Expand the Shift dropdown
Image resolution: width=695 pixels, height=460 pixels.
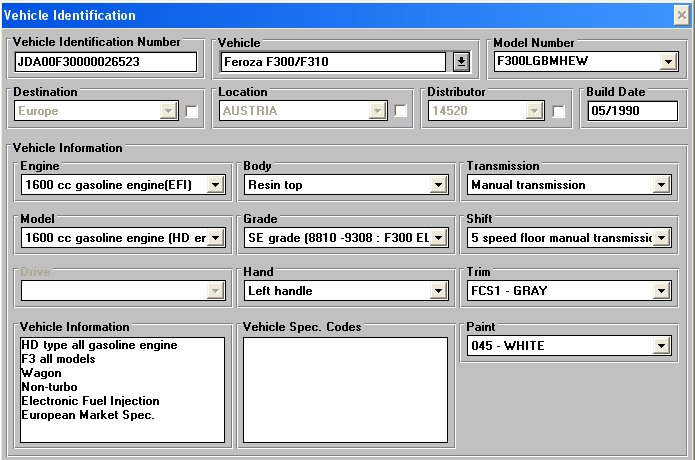pos(661,238)
